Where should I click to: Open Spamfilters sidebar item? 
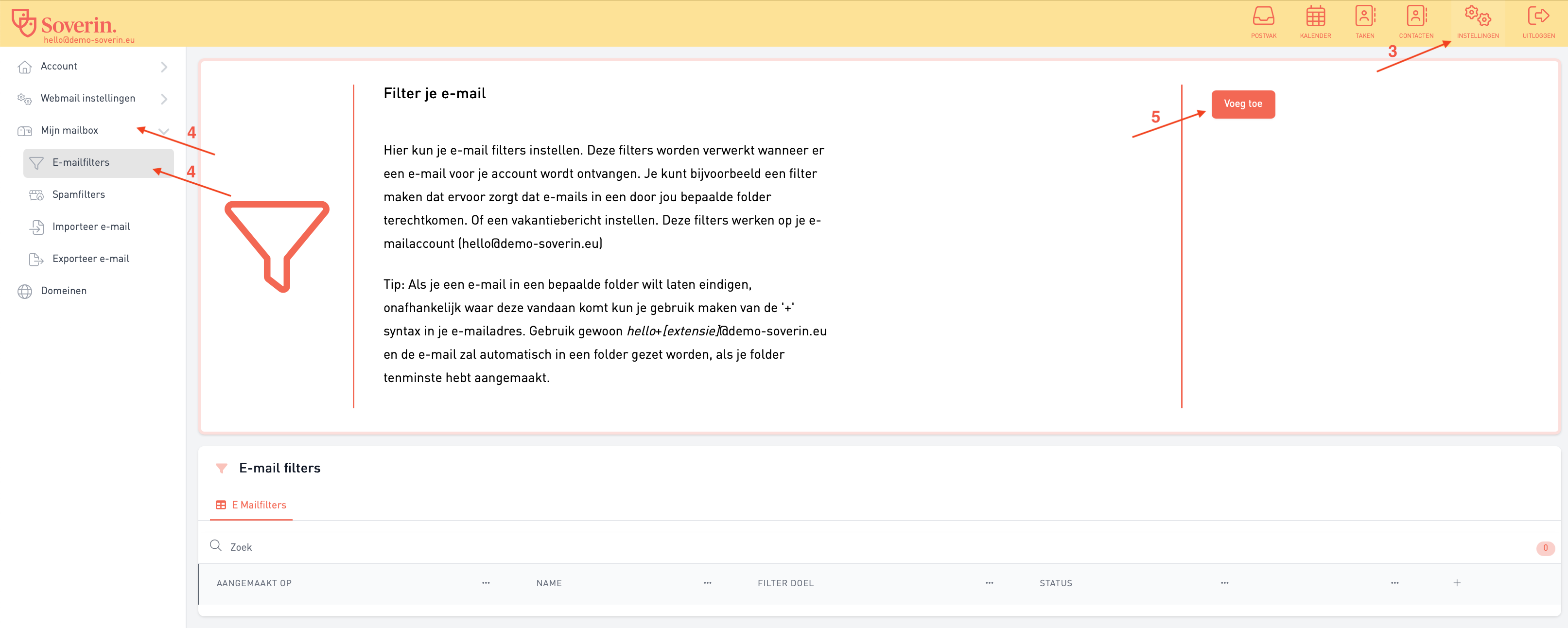79,195
